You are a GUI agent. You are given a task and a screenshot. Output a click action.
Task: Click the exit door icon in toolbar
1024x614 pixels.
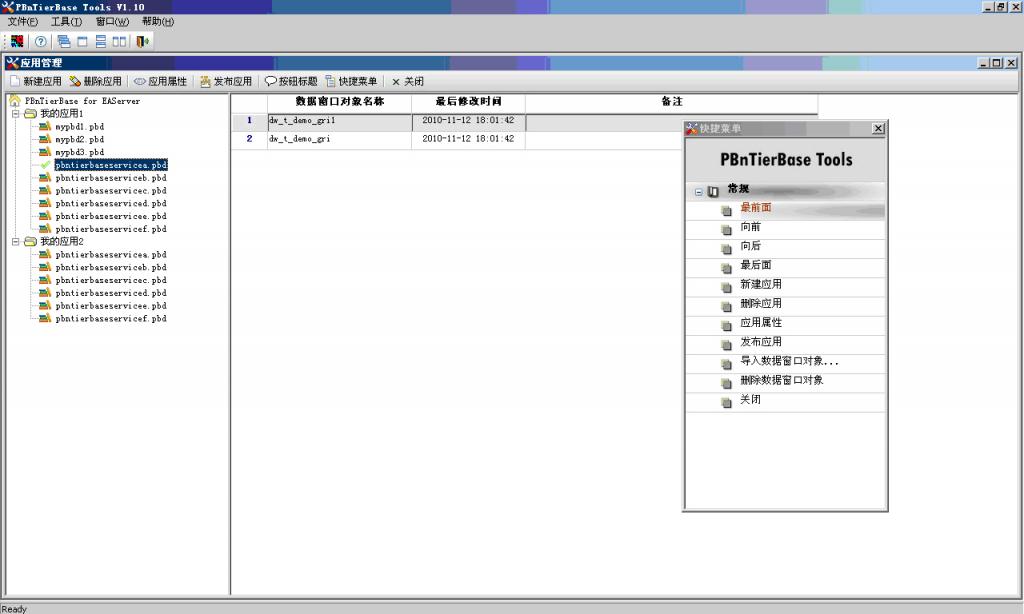coord(142,41)
